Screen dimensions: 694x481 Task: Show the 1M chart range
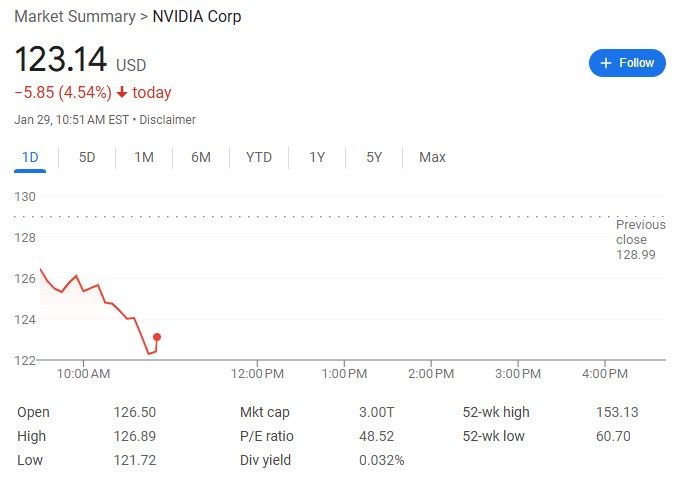tap(144, 157)
